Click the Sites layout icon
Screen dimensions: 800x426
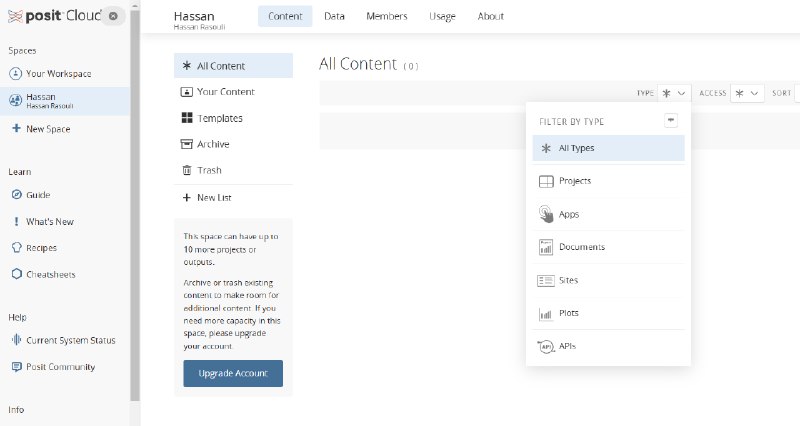point(546,281)
